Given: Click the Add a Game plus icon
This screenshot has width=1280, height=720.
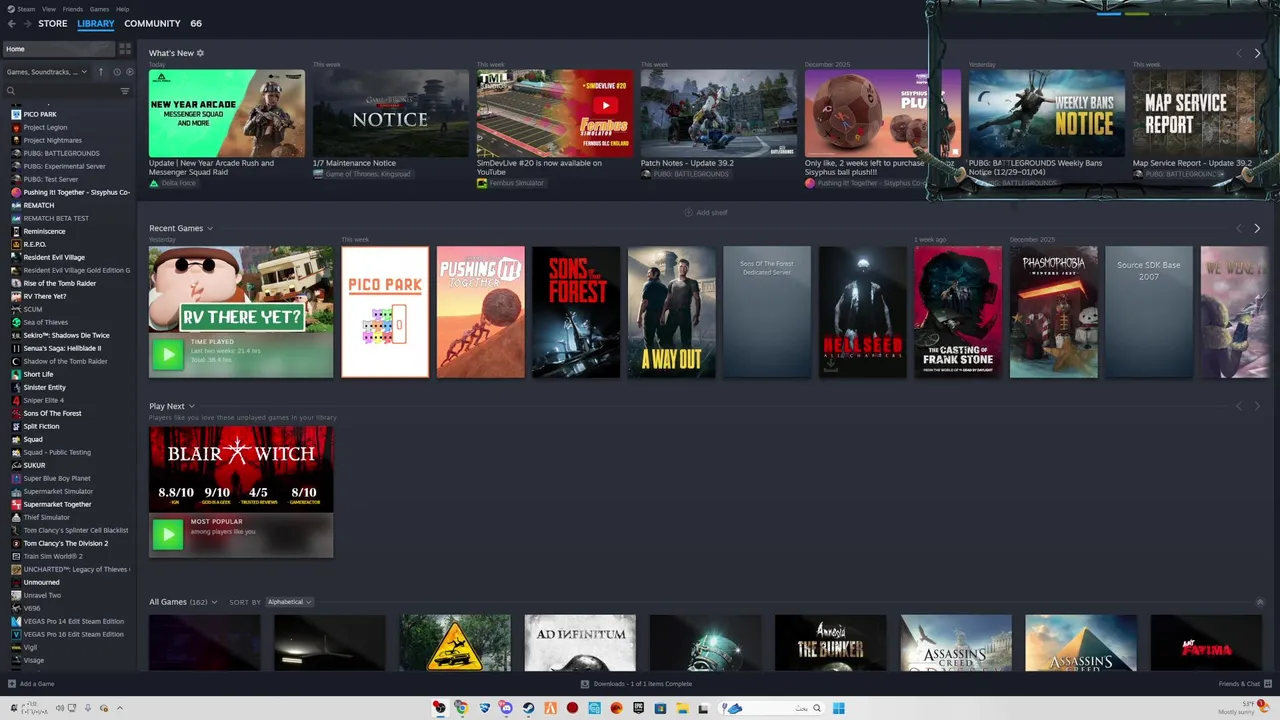Looking at the screenshot, I should point(12,684).
